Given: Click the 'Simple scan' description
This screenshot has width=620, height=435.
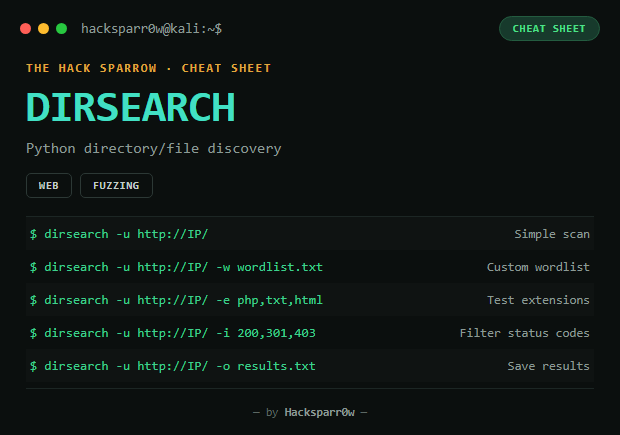Looking at the screenshot, I should pyautogui.click(x=552, y=234).
